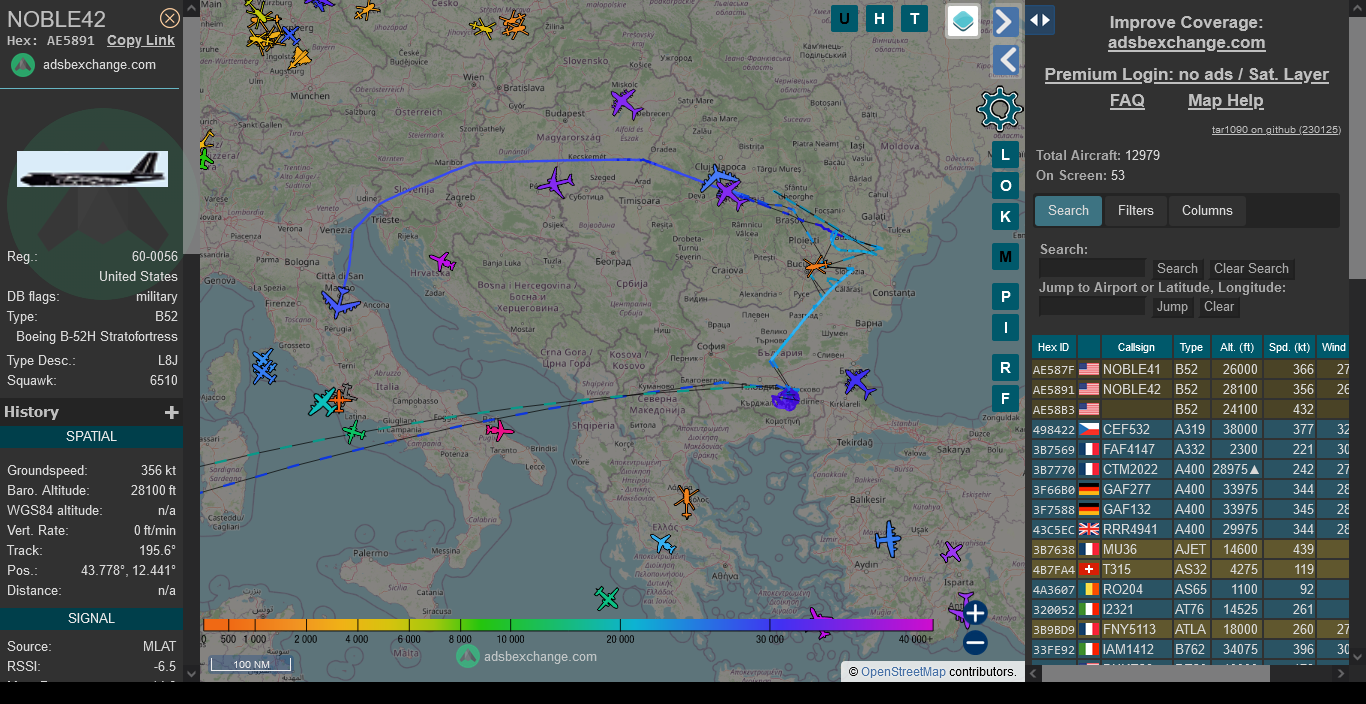Open the map settings gear

(x=999, y=109)
